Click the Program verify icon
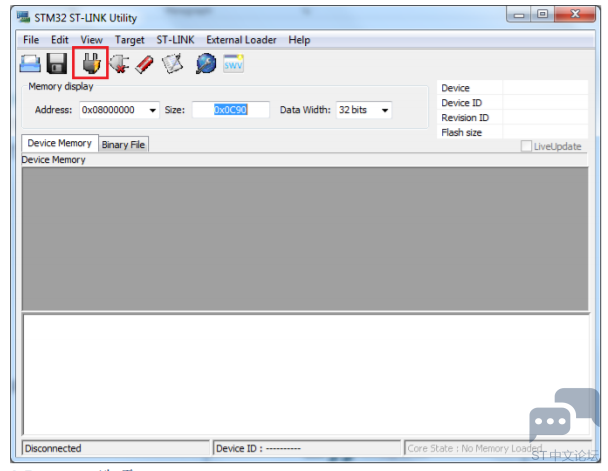The width and height of the screenshot is (608, 471). click(172, 64)
